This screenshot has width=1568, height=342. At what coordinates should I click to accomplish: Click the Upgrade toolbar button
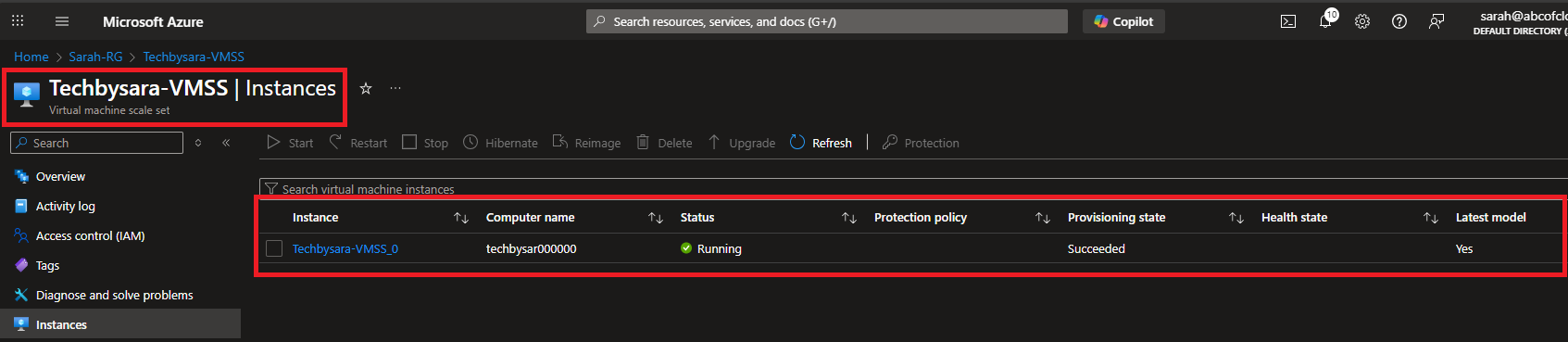(741, 143)
